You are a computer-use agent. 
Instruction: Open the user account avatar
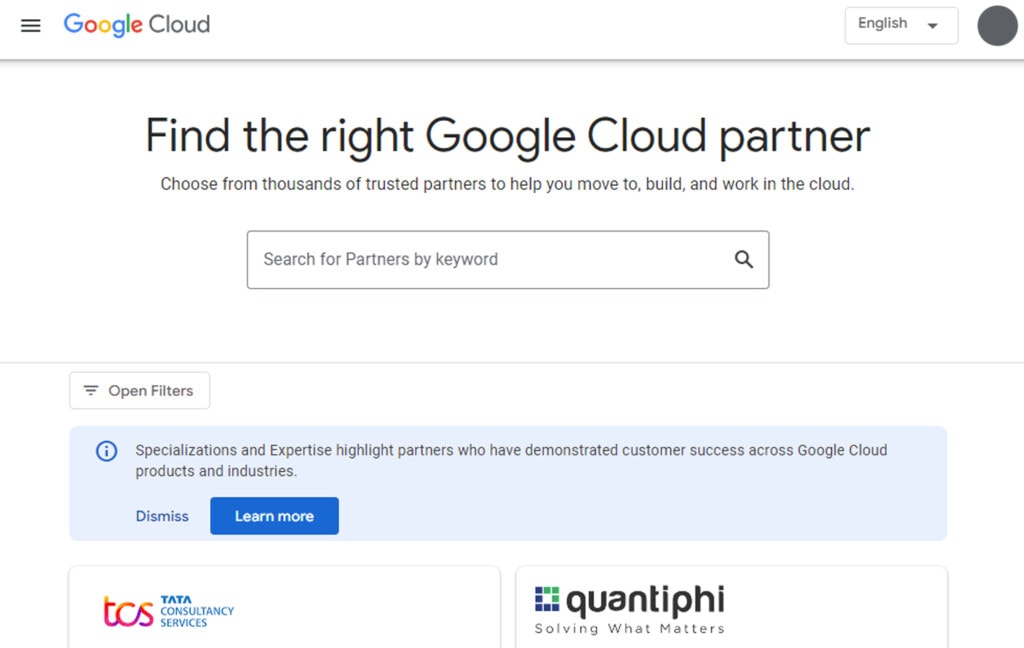[997, 25]
